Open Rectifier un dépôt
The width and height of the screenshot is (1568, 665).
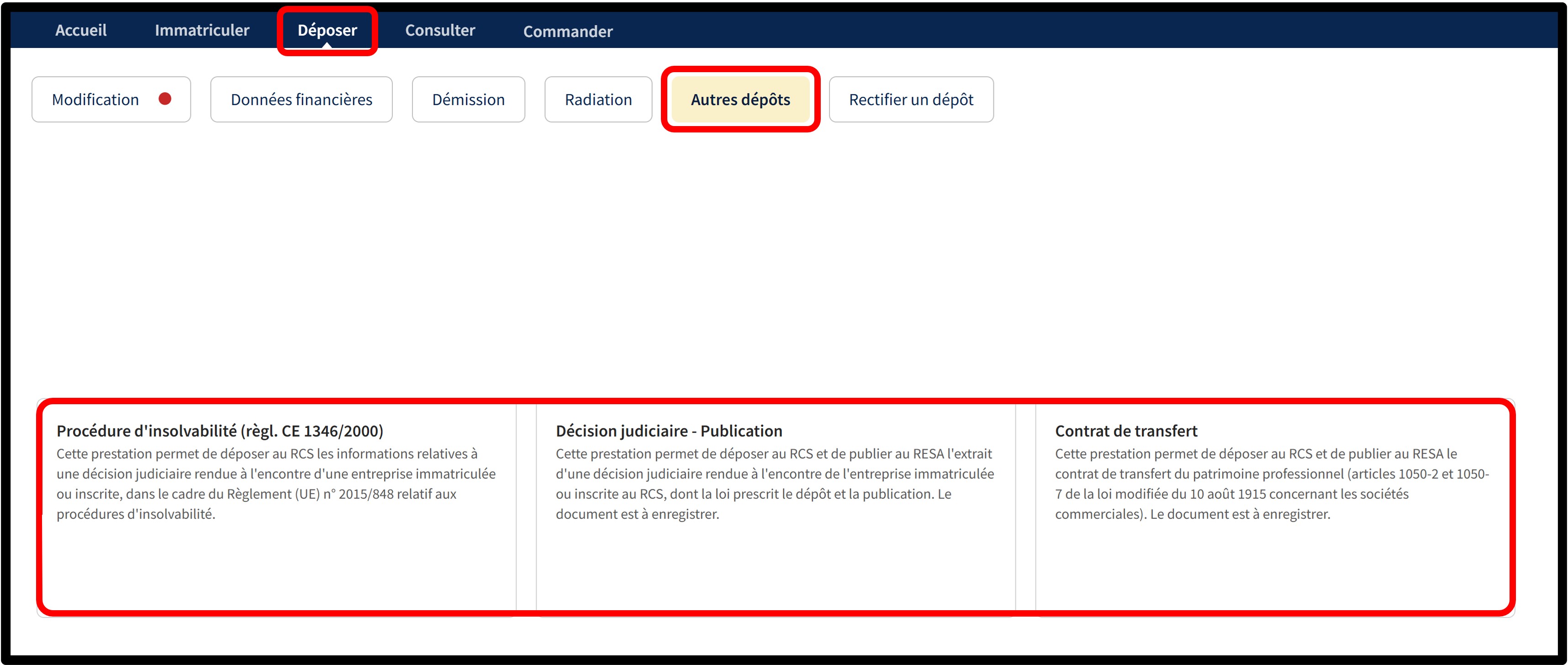tap(911, 100)
